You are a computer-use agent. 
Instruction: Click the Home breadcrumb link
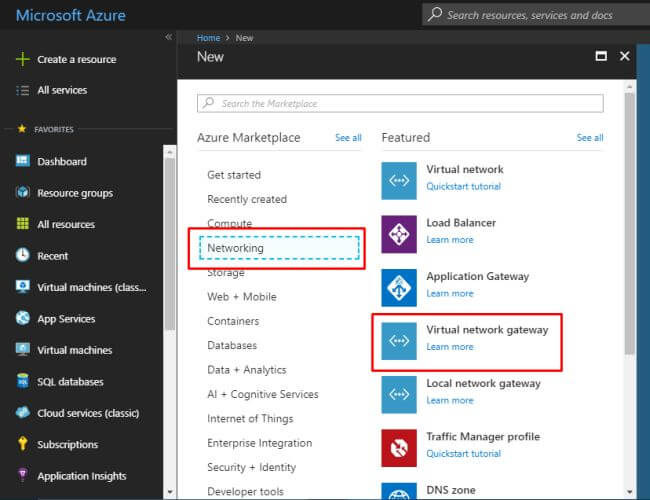208,38
